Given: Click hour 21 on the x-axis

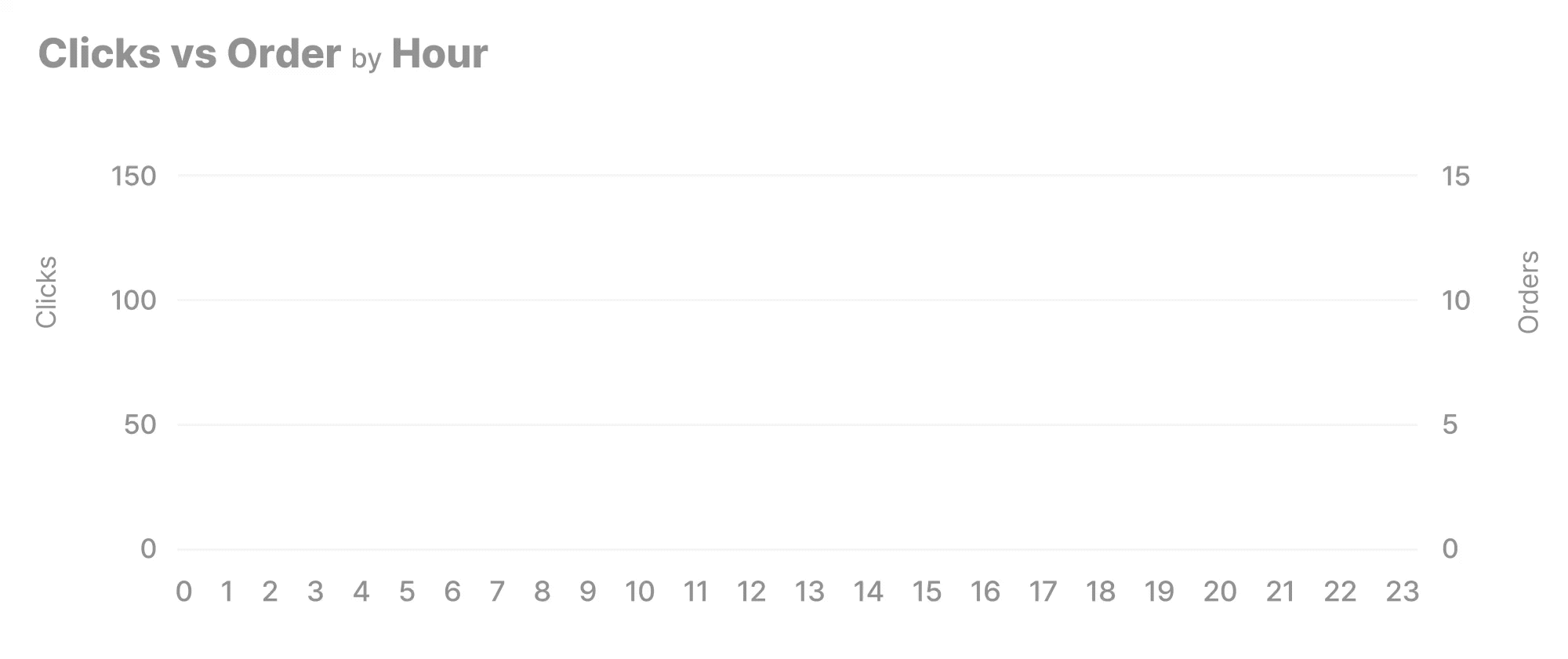Looking at the screenshot, I should coord(1280,592).
